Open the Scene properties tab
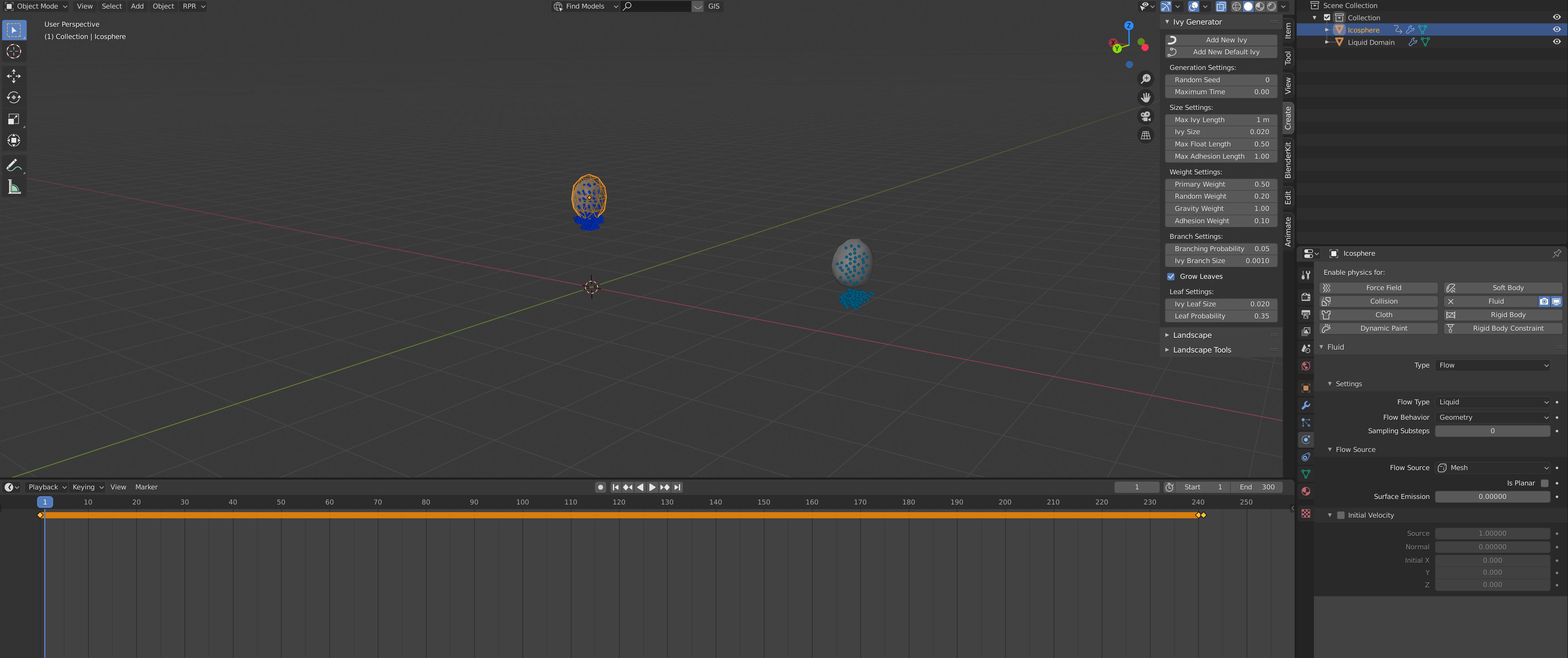Image resolution: width=1568 pixels, height=658 pixels. click(1306, 349)
